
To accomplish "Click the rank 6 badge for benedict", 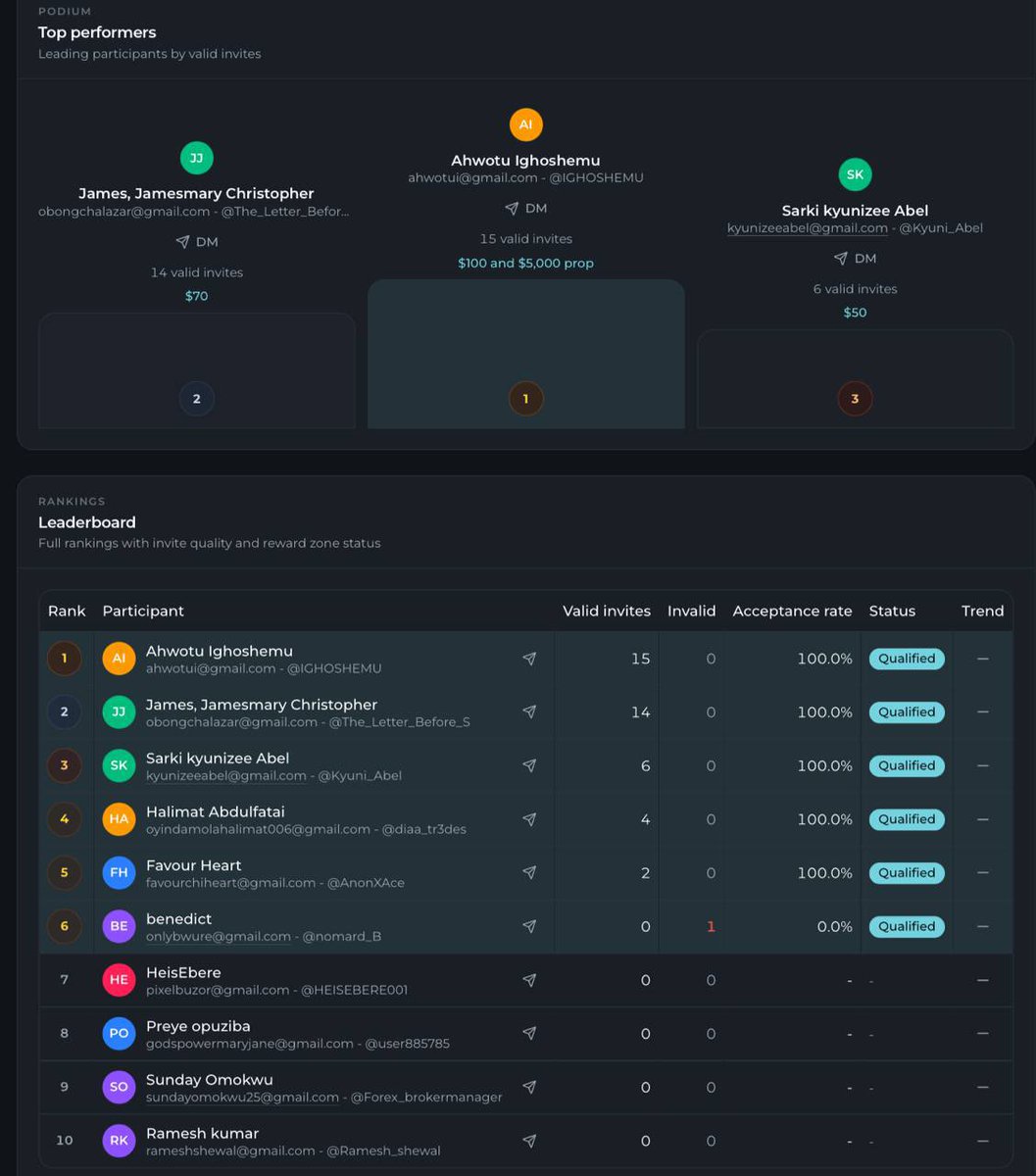I will [65, 926].
